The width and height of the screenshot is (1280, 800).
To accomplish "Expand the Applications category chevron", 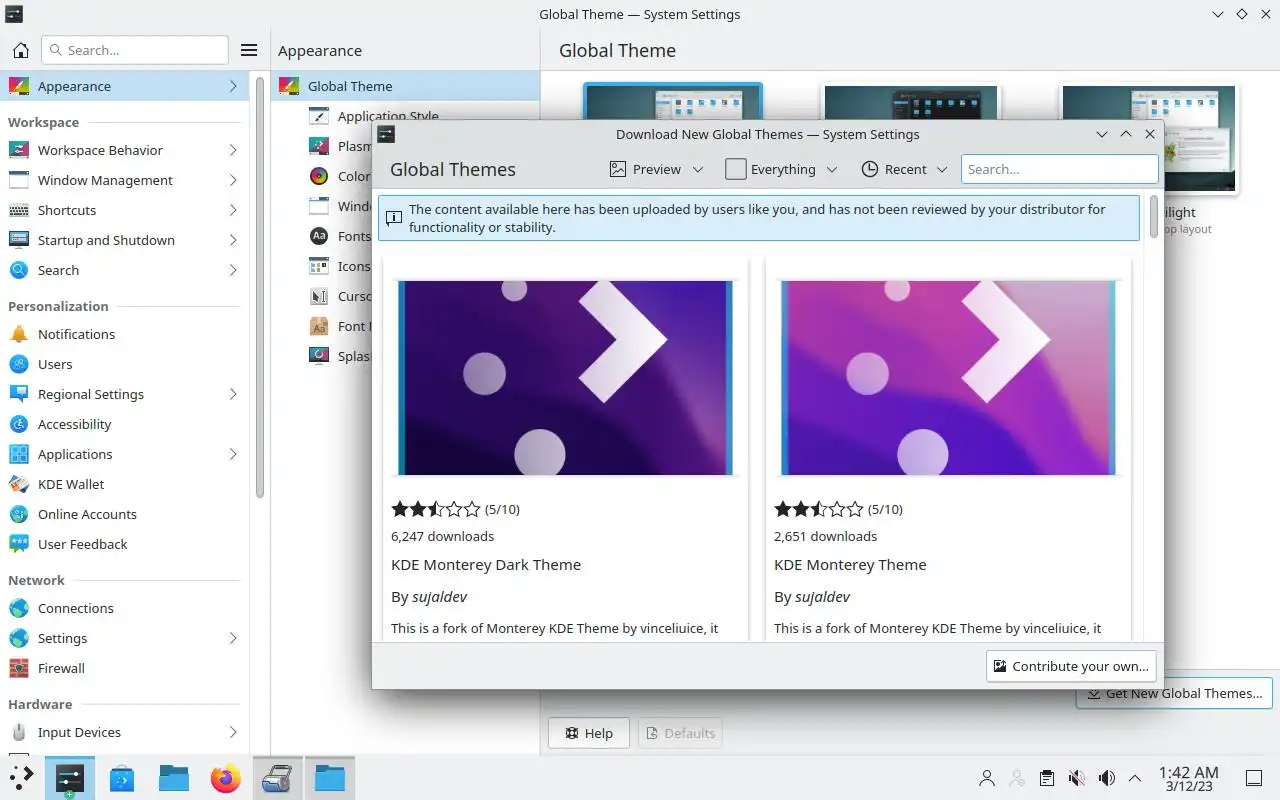I will (x=233, y=454).
